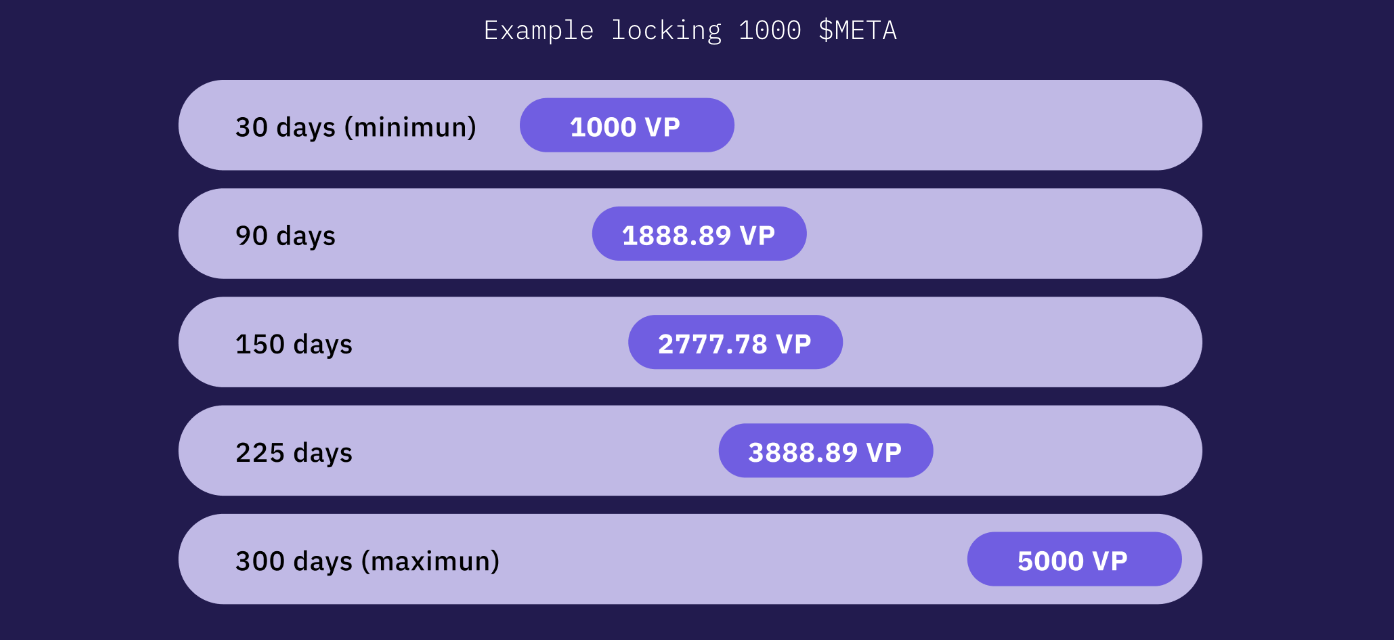This screenshot has width=1394, height=640.
Task: Click the 1000 VP badge
Action: [x=627, y=125]
